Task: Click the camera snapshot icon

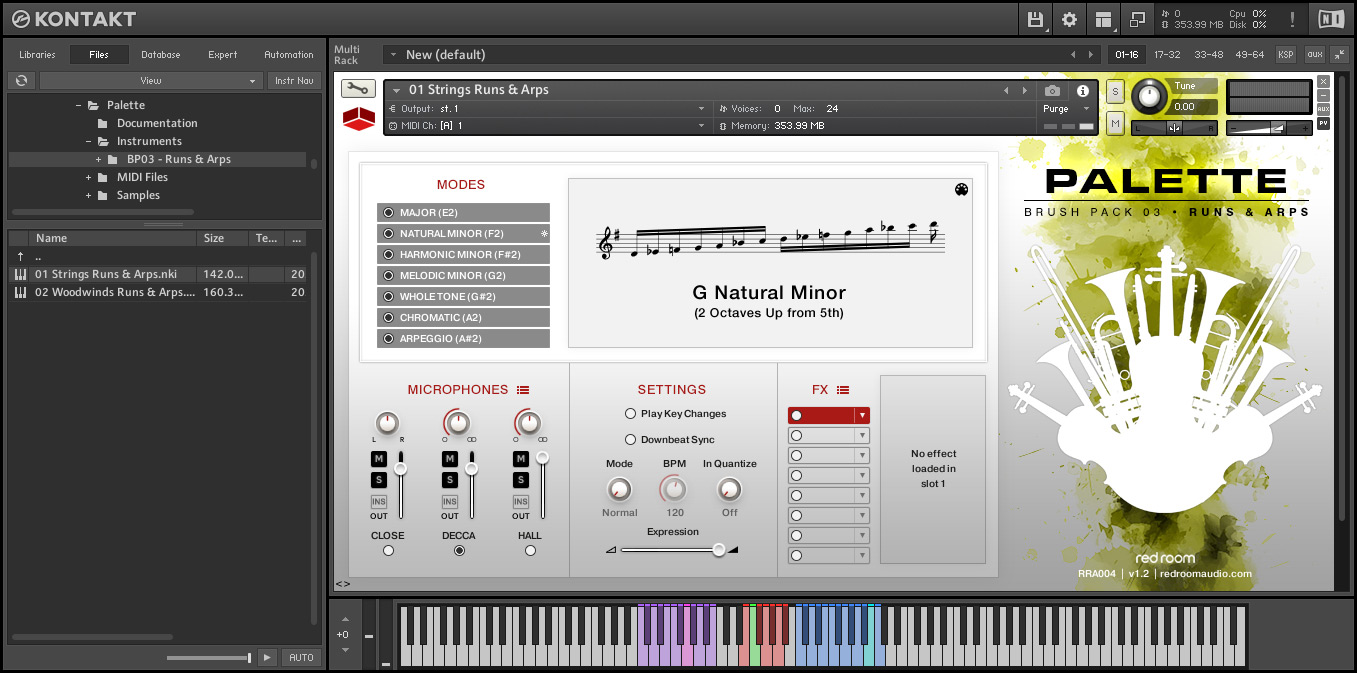Action: (1052, 91)
